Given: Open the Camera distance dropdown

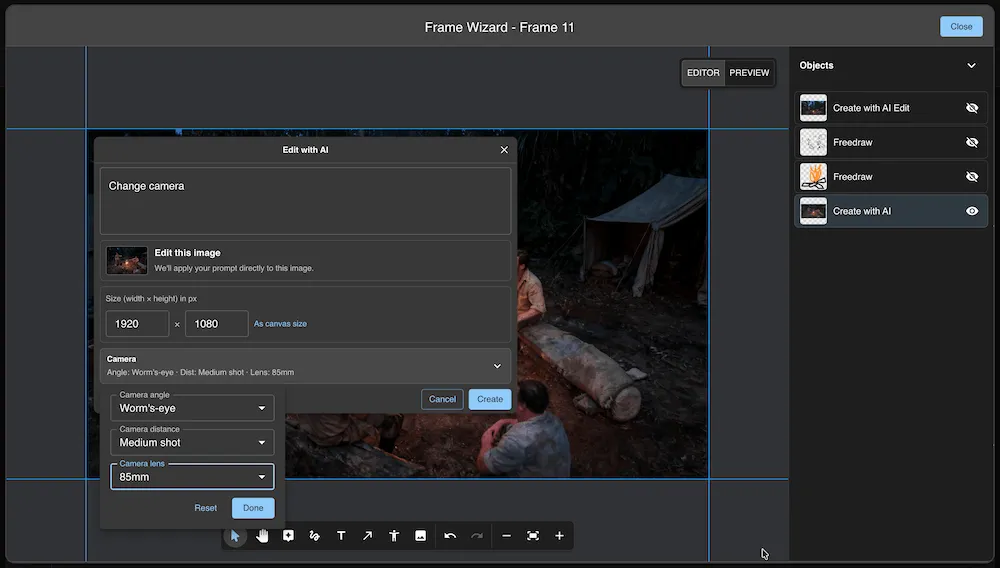Looking at the screenshot, I should point(193,442).
